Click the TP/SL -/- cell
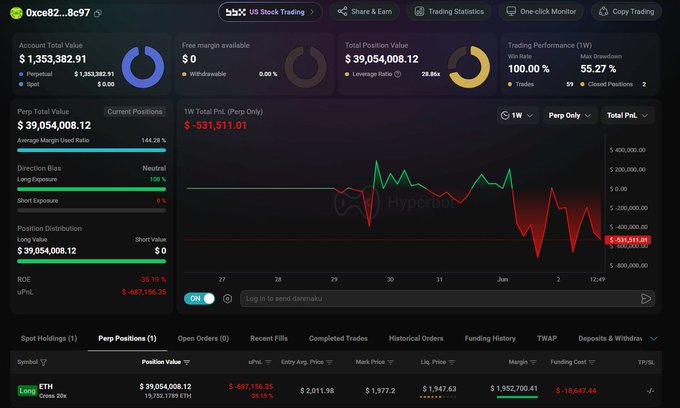 [650, 391]
